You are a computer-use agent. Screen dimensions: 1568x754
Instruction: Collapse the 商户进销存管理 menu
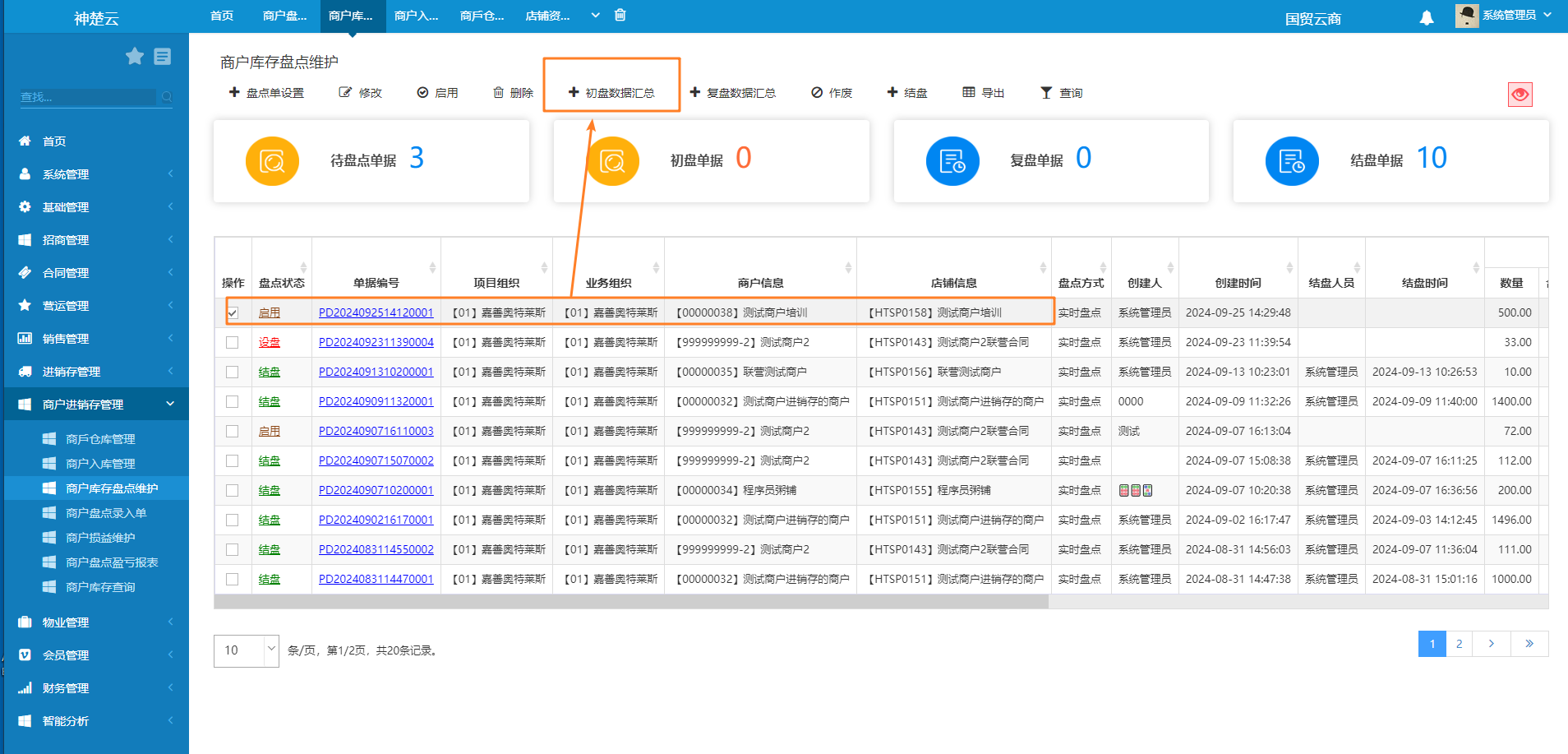(x=96, y=404)
